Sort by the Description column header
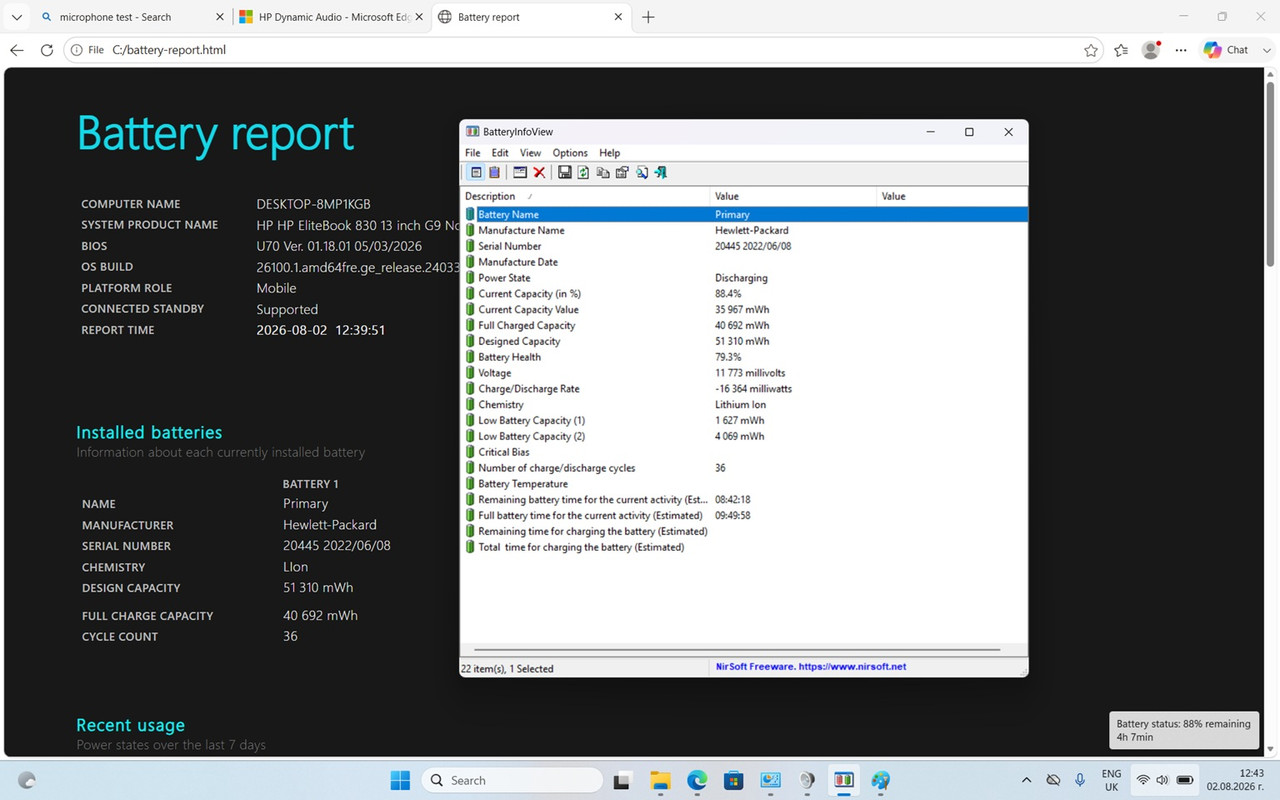The width and height of the screenshot is (1280, 800). [585, 196]
